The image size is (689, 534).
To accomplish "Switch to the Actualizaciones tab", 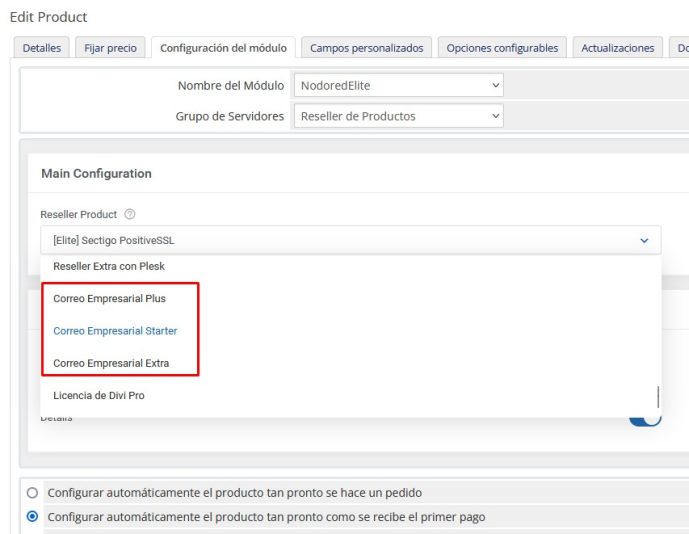I will [x=617, y=48].
